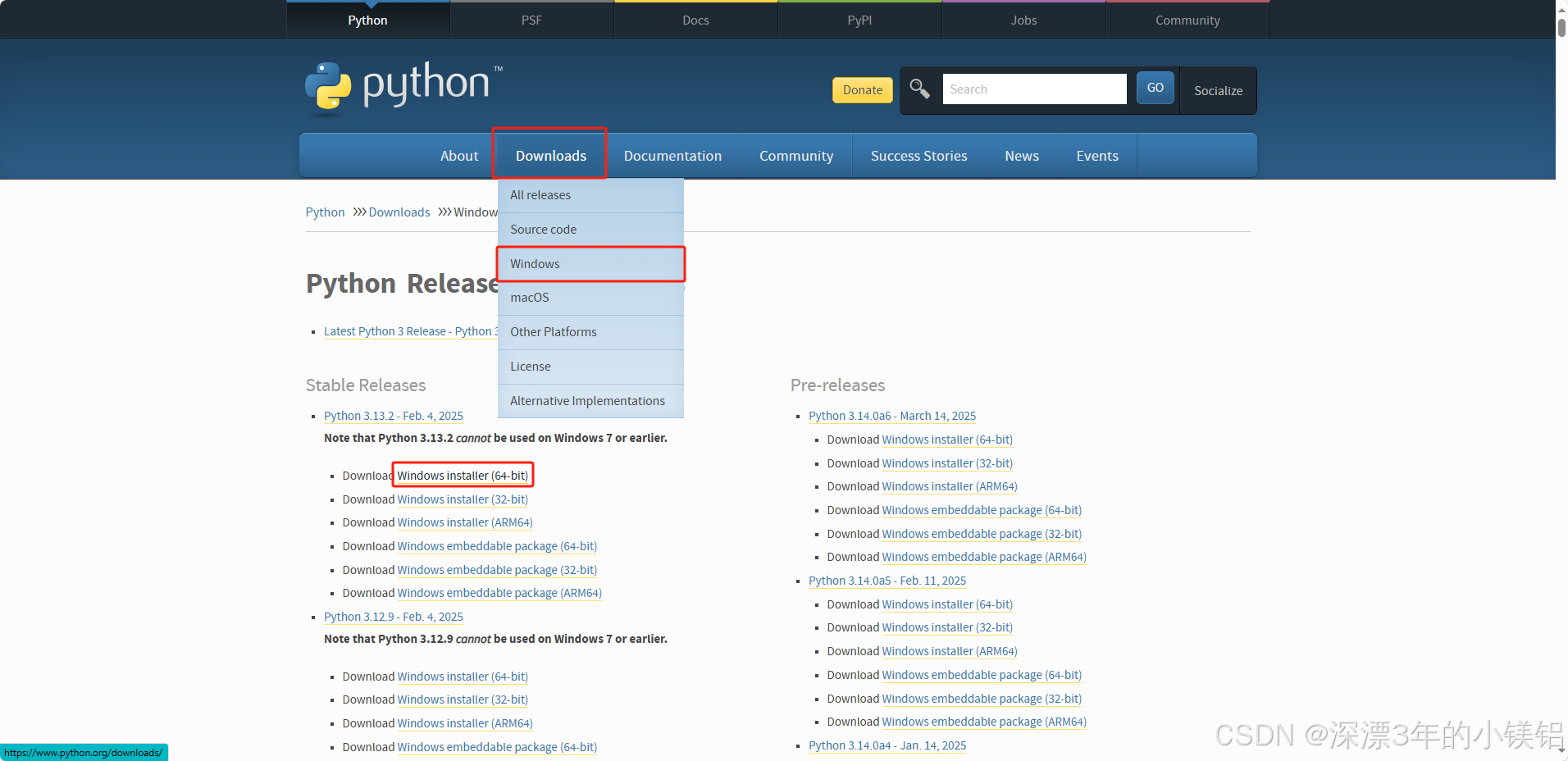Download Python 3.12.9 Windows installer (ARM64)
1568x761 pixels.
465,723
